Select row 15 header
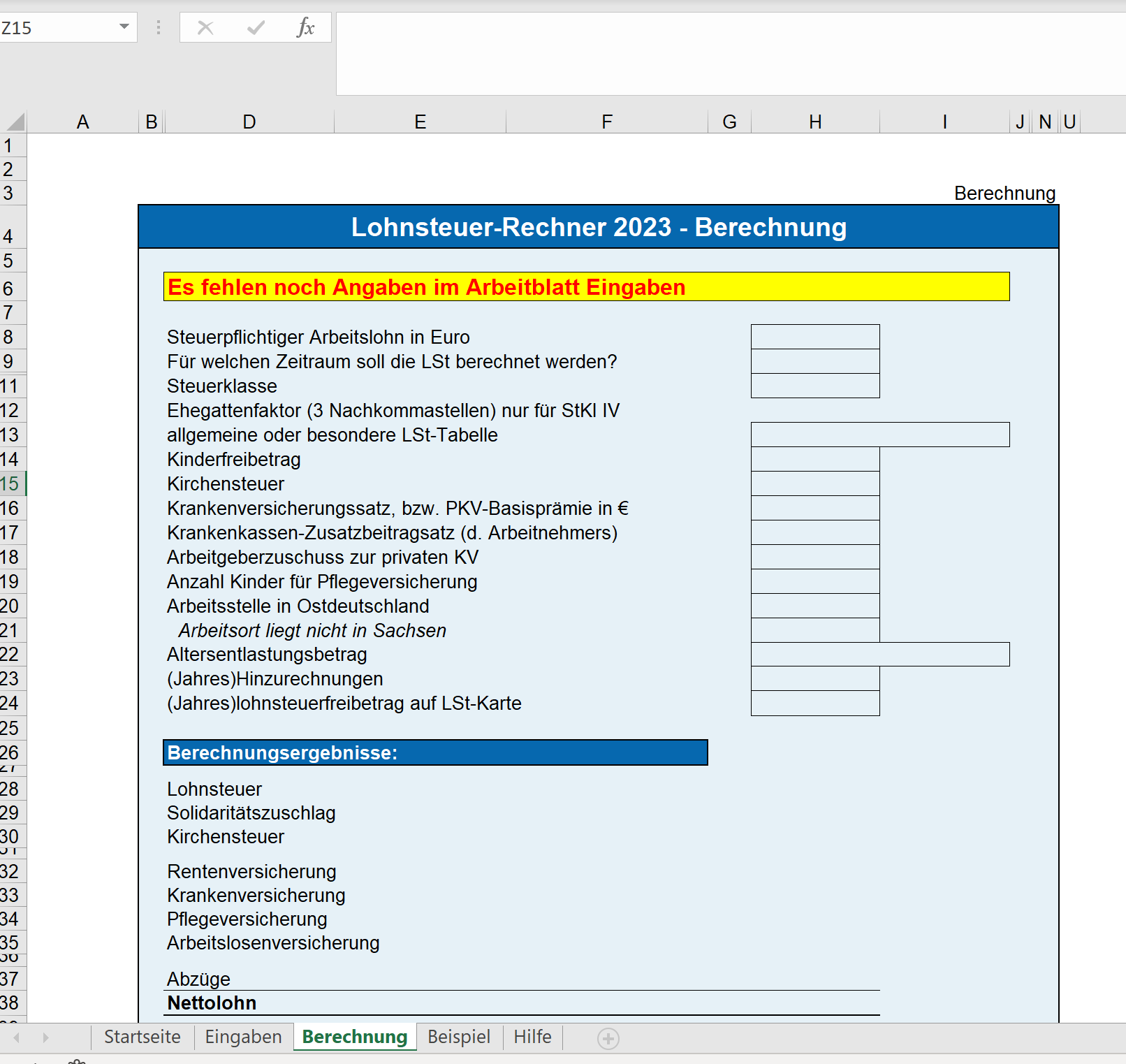Image resolution: width=1126 pixels, height=1064 pixels. click(x=13, y=483)
